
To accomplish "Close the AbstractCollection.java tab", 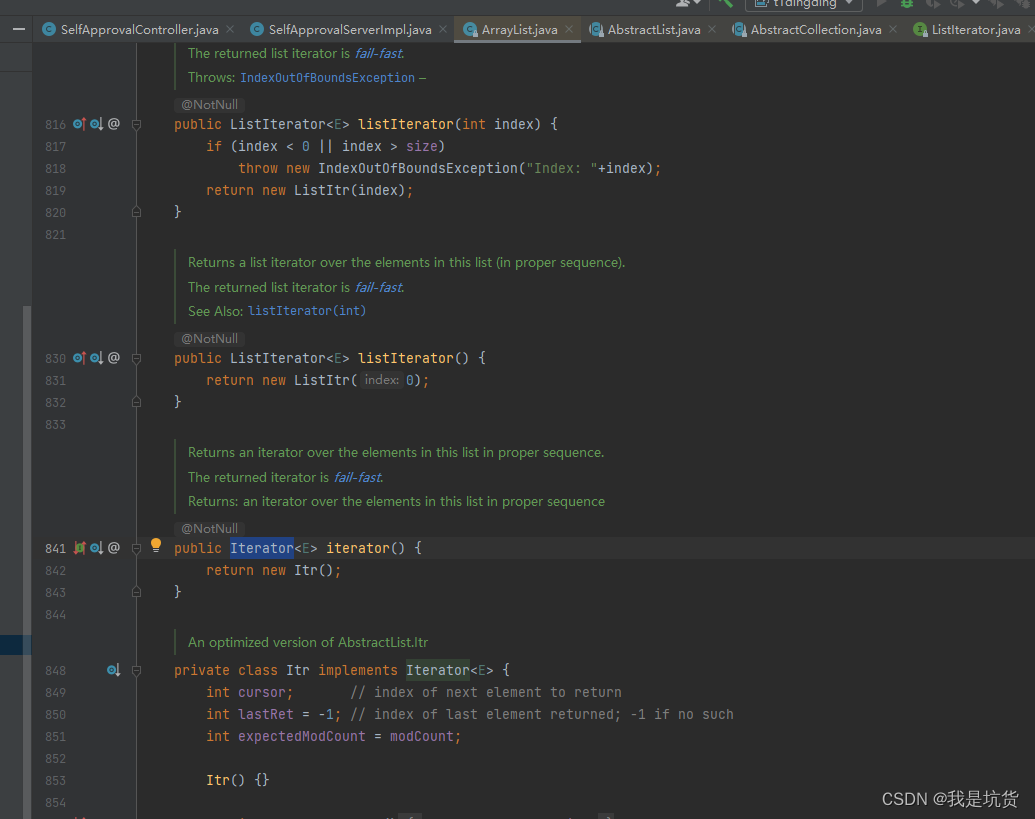I will (892, 29).
